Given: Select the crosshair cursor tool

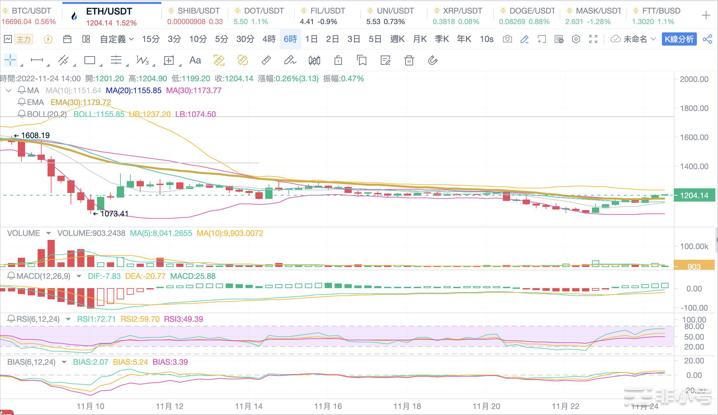Looking at the screenshot, I should point(10,60).
